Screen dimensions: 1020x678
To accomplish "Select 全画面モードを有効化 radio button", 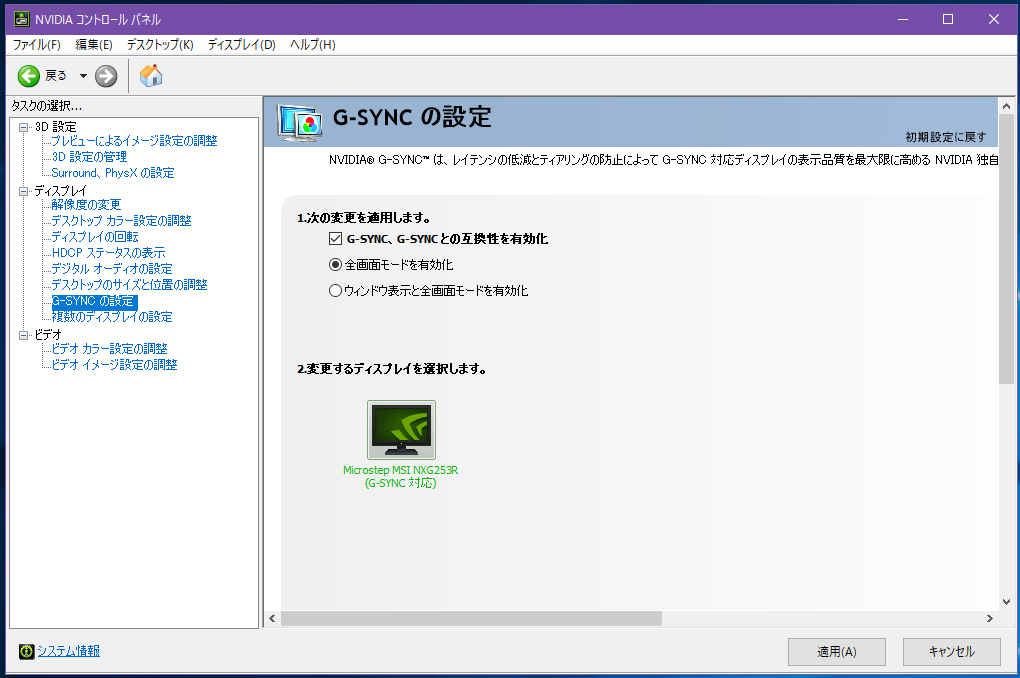I will pos(336,265).
